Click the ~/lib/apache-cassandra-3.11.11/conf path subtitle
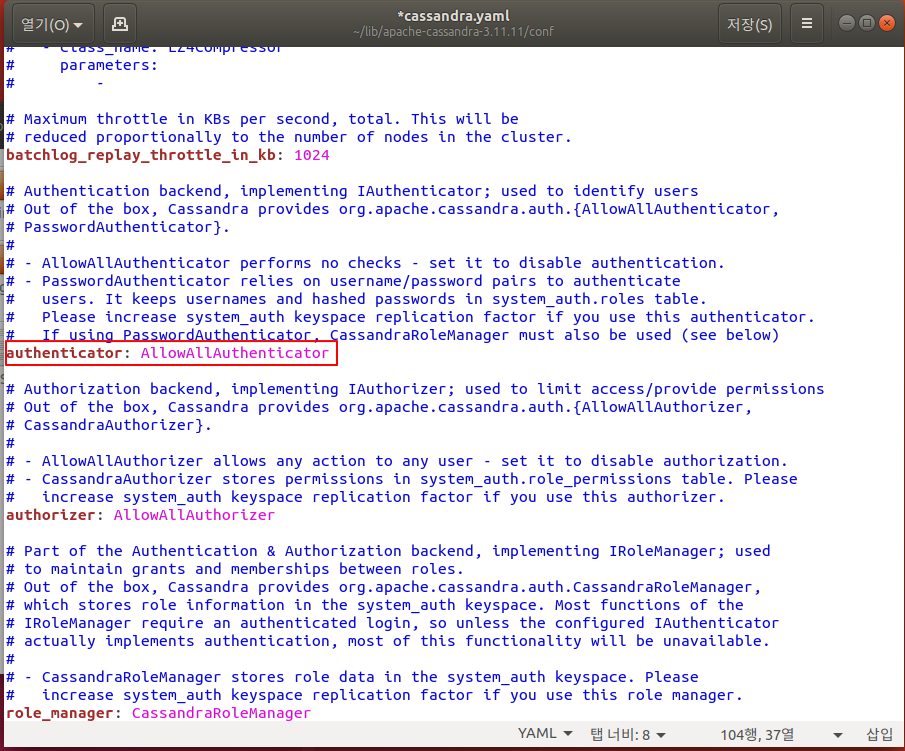905x751 pixels. pos(453,32)
